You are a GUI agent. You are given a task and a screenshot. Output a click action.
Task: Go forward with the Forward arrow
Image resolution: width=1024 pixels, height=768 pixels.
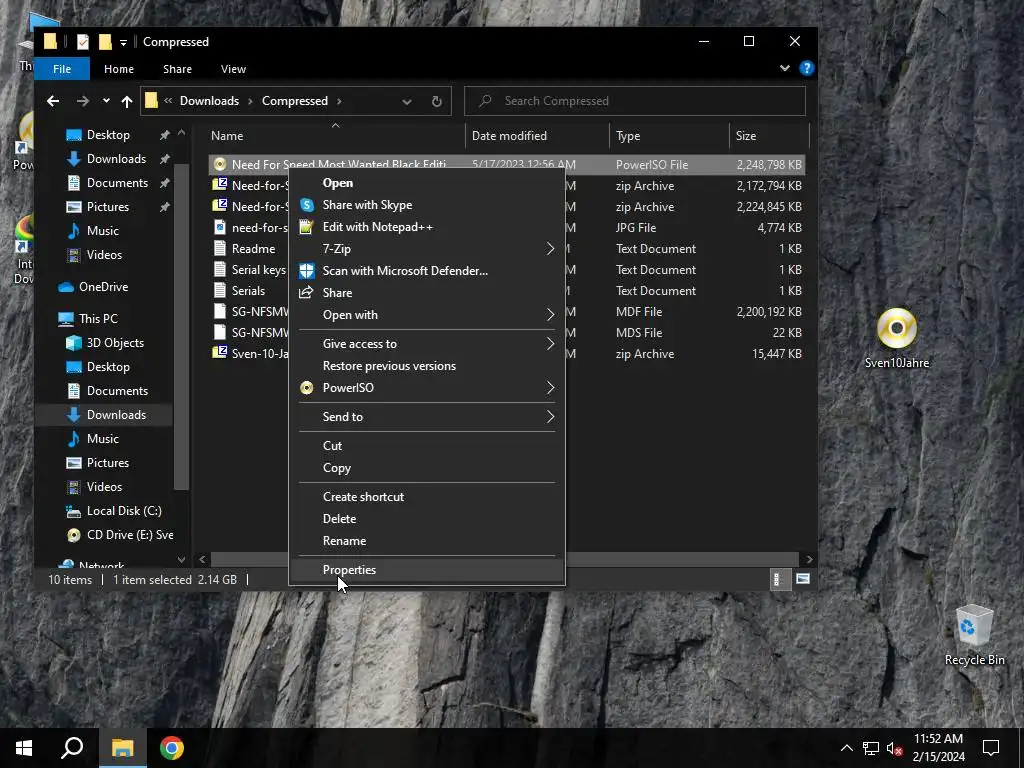83,101
